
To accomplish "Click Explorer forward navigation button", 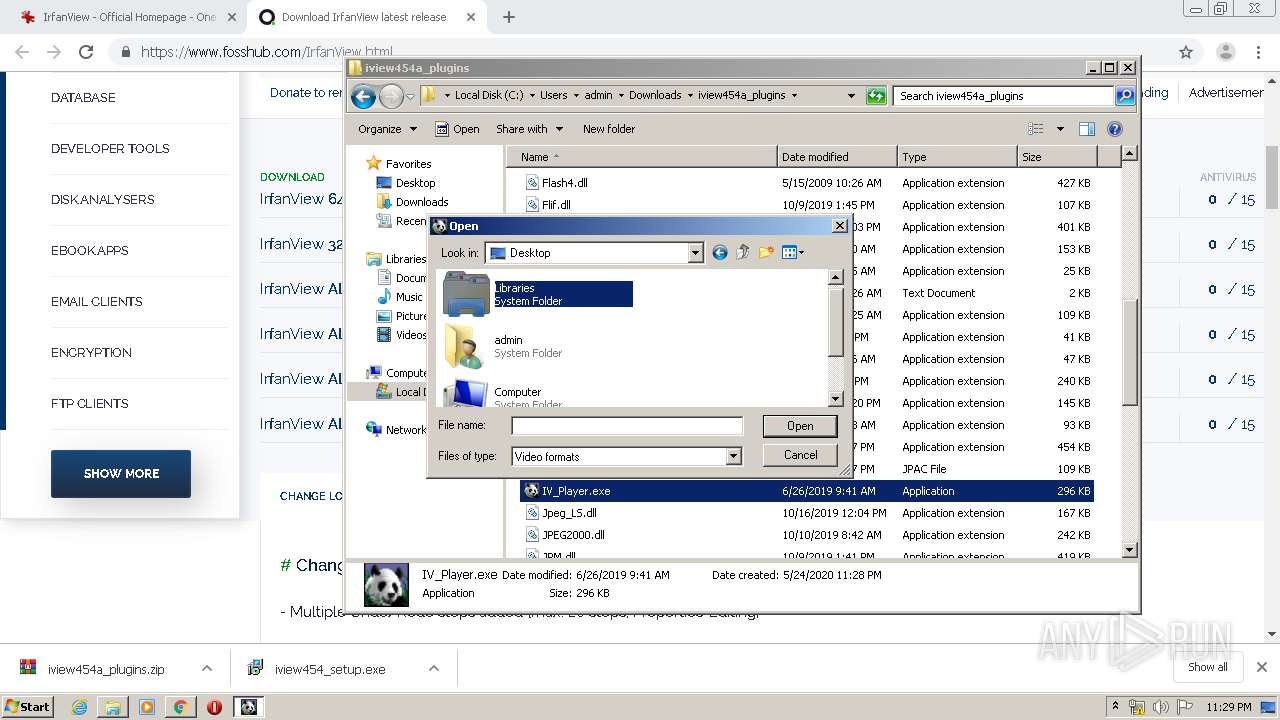I will coord(391,96).
